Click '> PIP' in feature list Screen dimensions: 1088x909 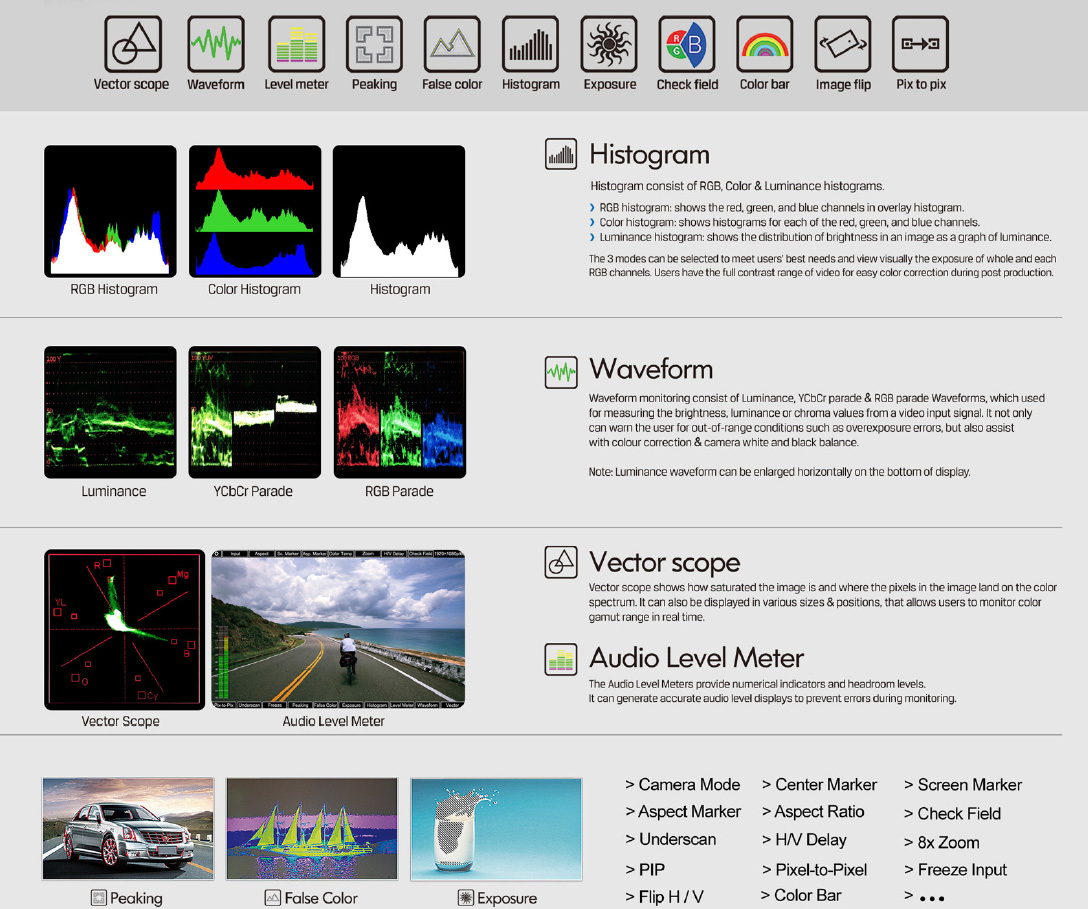[x=645, y=869]
